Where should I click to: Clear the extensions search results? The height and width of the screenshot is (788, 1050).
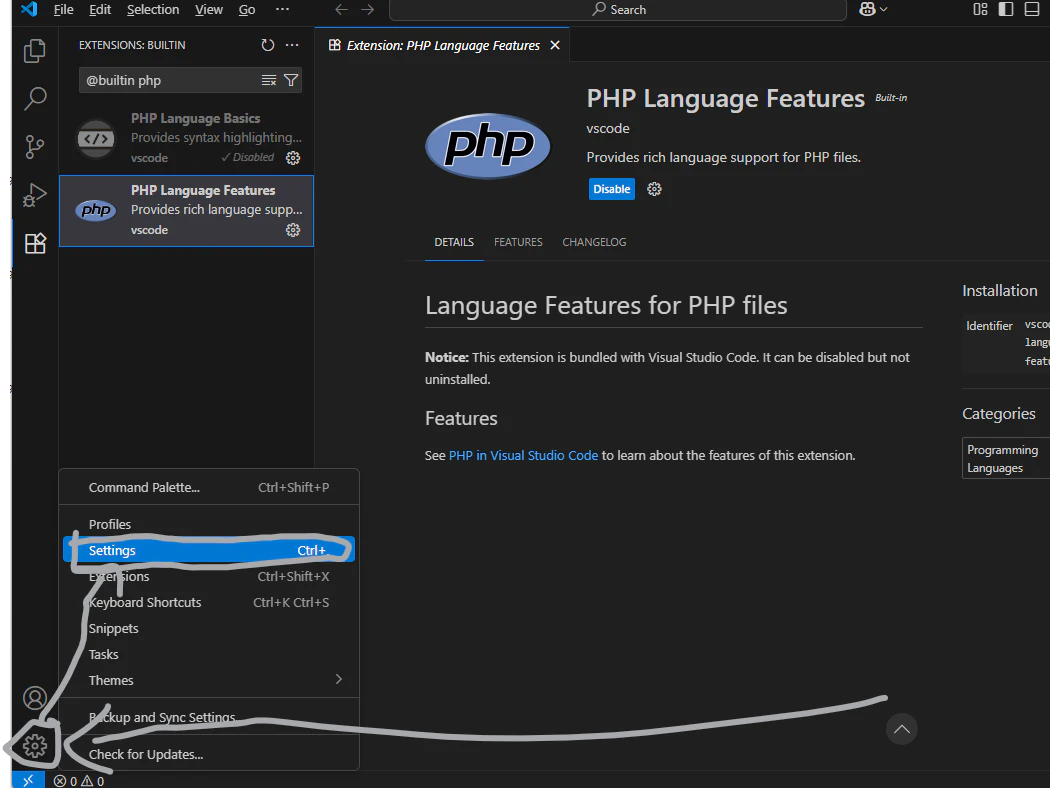[x=269, y=80]
